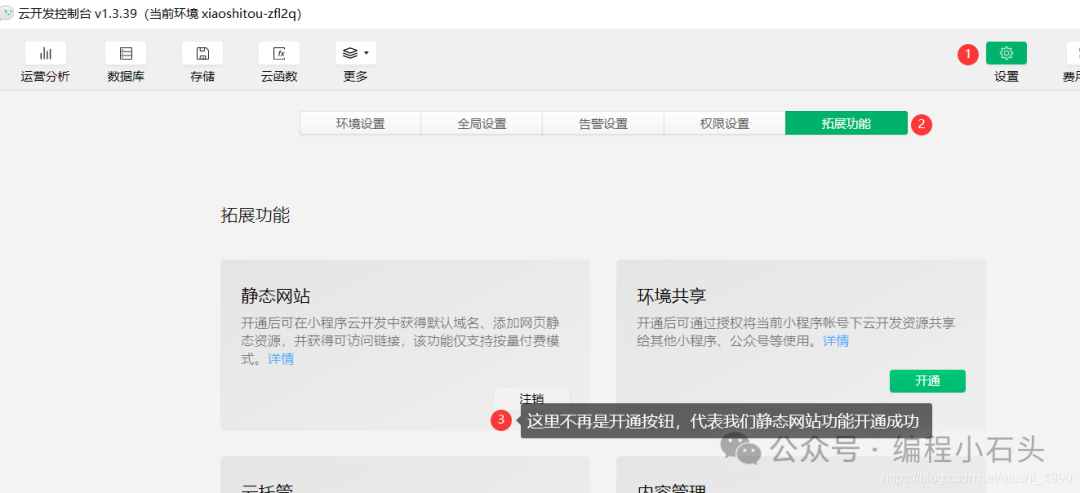Click the 云函数 label text
This screenshot has width=1080, height=493.
[x=279, y=77]
